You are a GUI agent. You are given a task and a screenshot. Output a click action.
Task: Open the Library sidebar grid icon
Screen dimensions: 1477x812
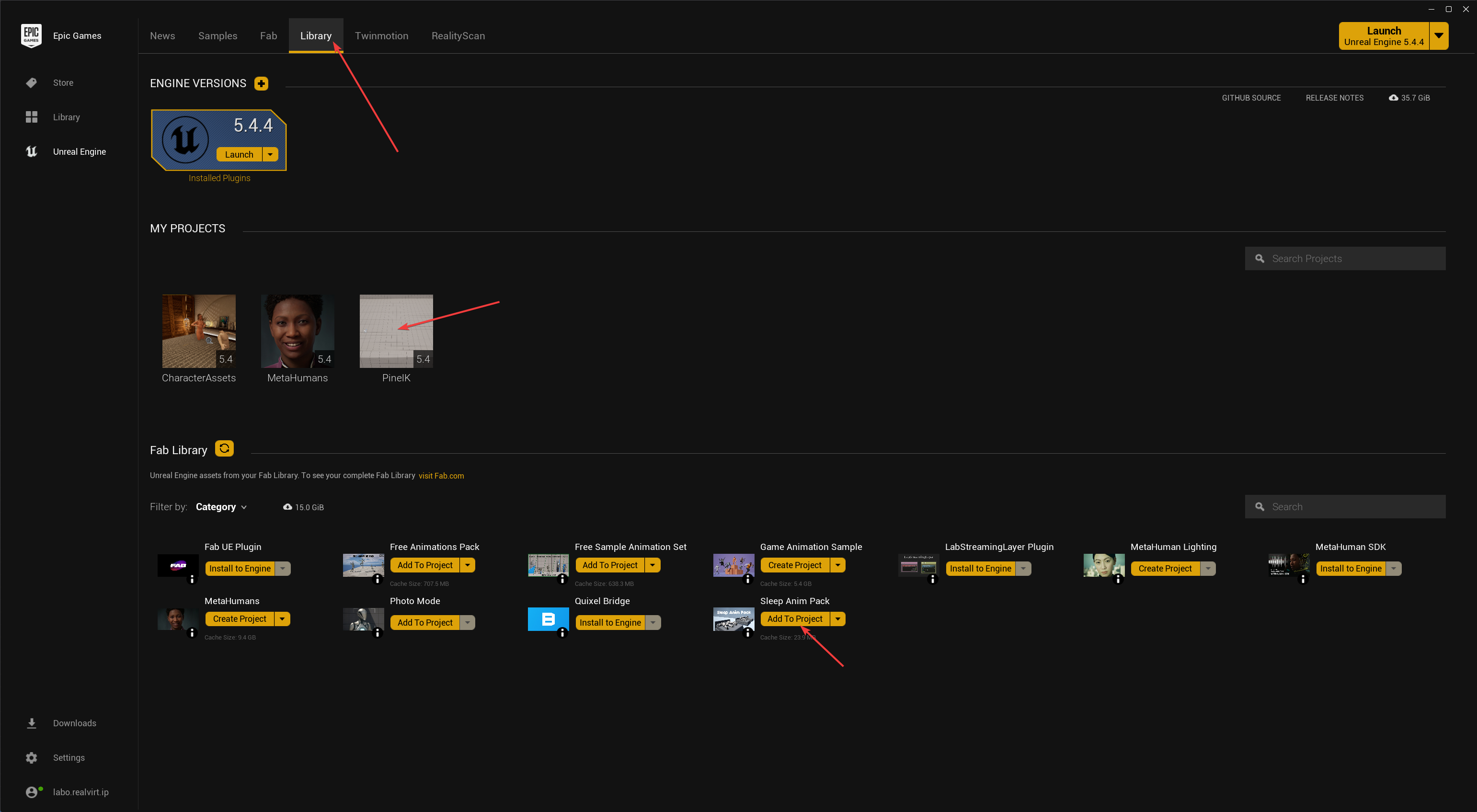(32, 117)
